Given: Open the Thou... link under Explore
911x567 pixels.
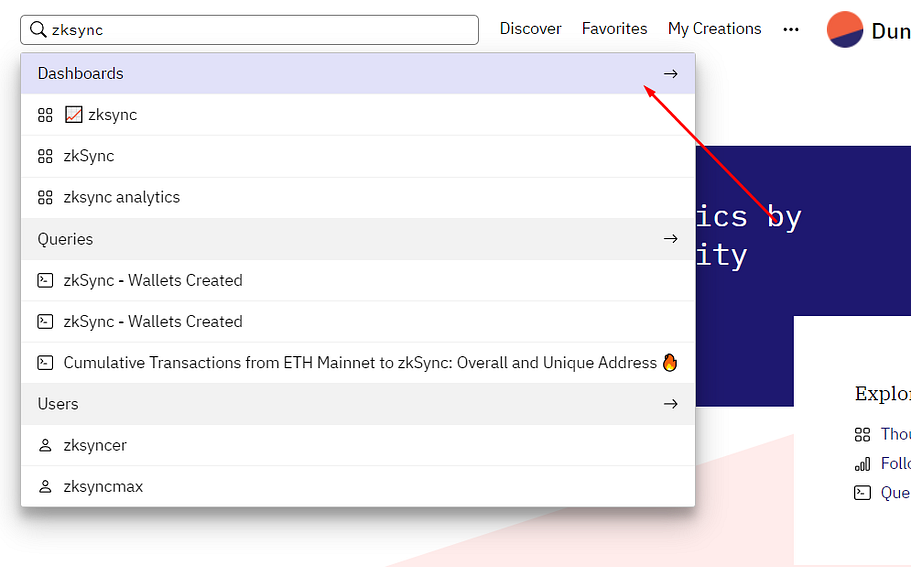Looking at the screenshot, I should coord(895,434).
